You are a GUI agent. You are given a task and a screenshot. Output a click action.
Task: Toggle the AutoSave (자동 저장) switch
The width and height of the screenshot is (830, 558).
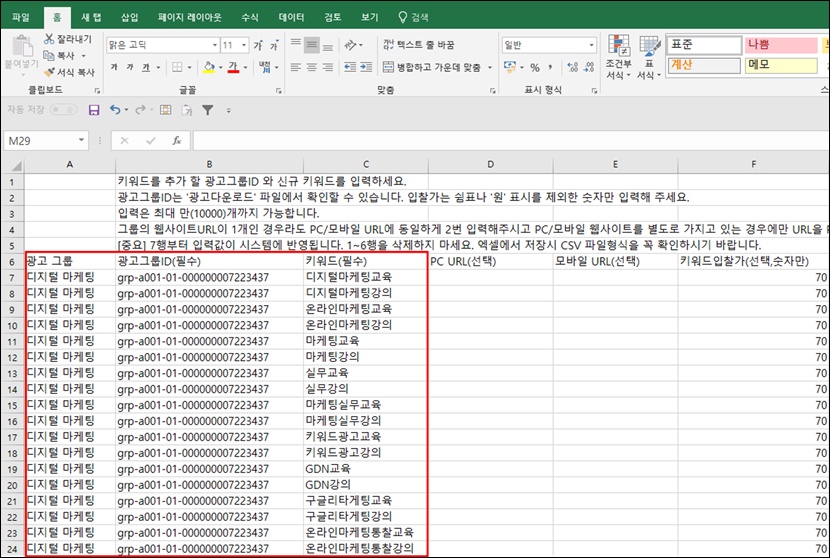[x=63, y=110]
